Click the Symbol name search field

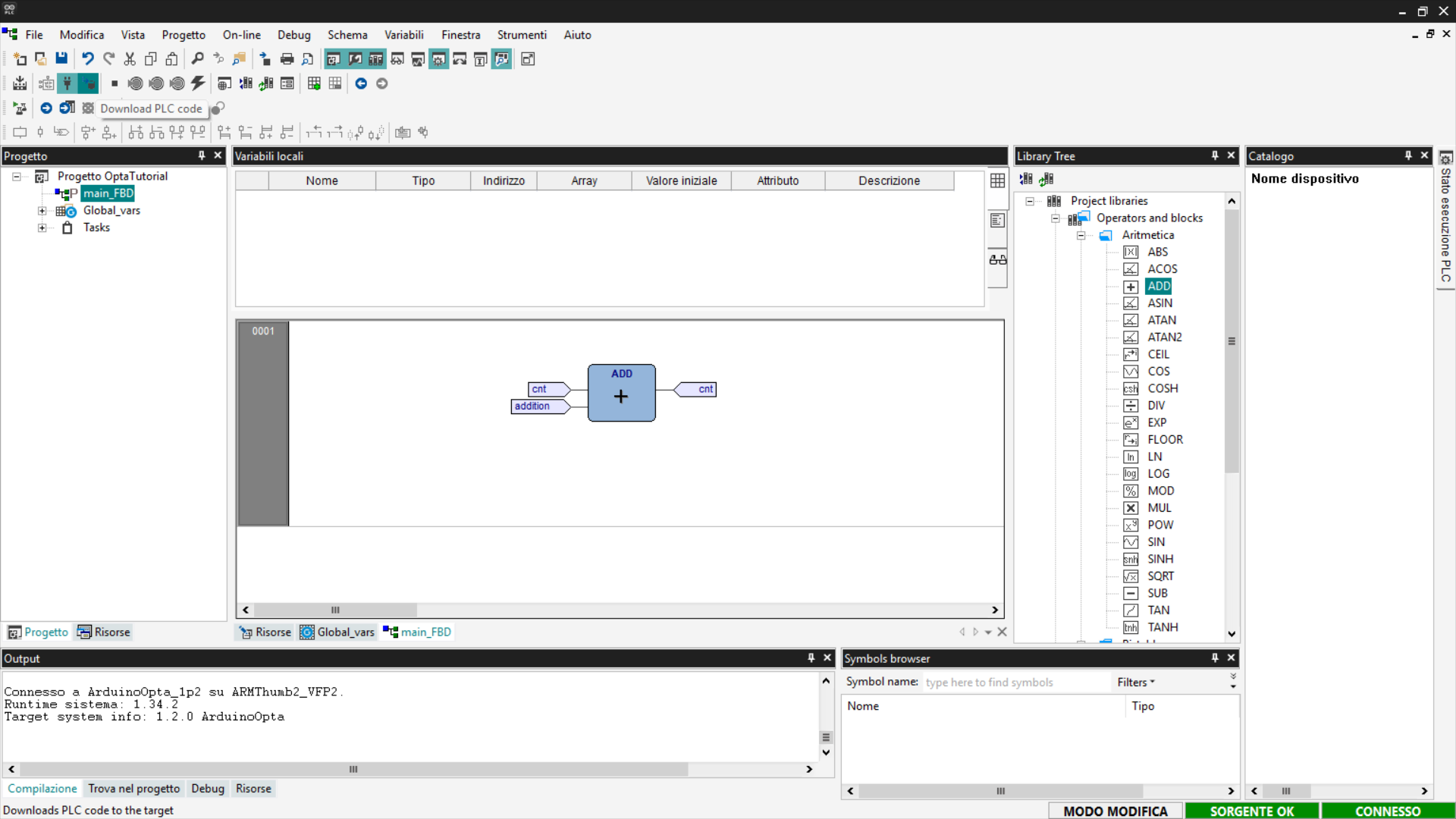tap(1015, 682)
